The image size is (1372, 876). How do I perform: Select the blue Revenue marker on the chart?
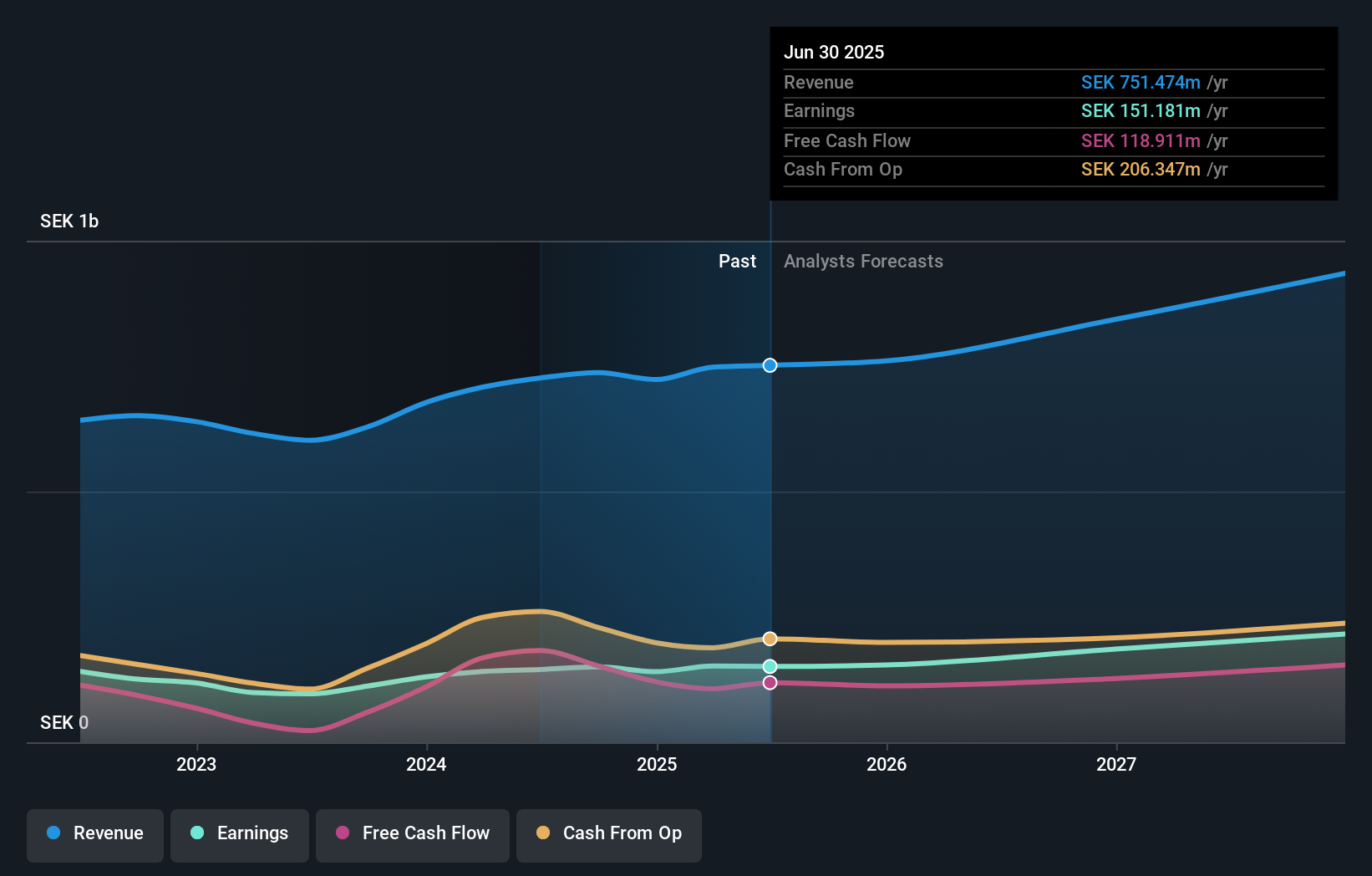[x=770, y=364]
